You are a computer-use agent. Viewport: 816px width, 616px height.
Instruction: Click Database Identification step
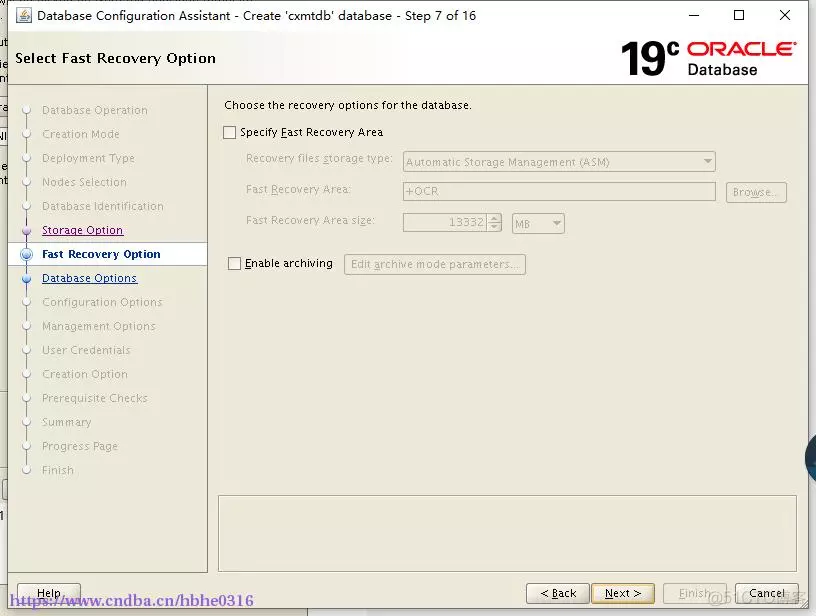[103, 206]
